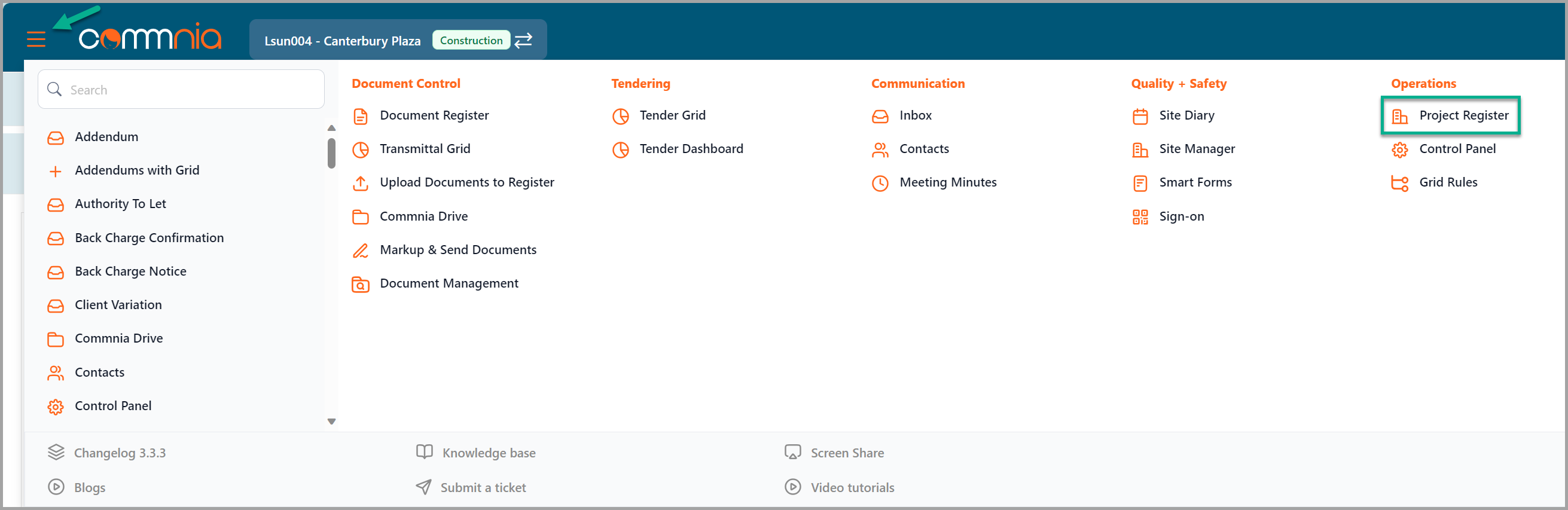
Task: Click the Site Manager building icon
Action: (x=1140, y=149)
